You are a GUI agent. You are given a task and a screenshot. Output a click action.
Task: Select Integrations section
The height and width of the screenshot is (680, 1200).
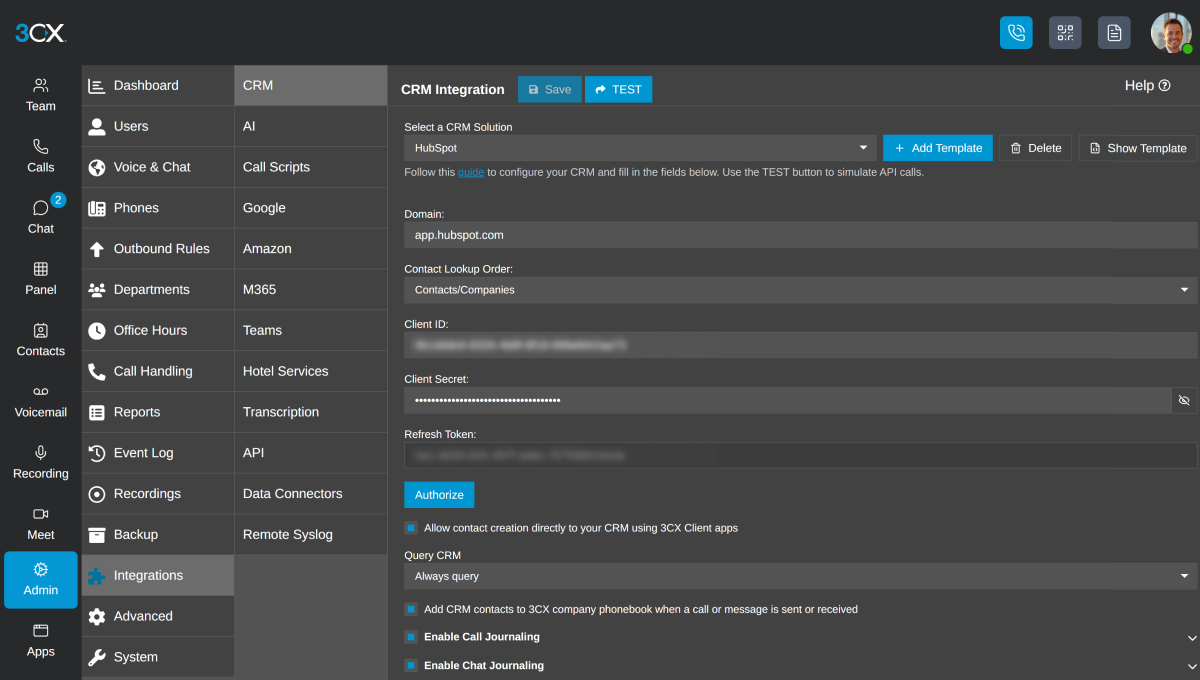pyautogui.click(x=158, y=576)
